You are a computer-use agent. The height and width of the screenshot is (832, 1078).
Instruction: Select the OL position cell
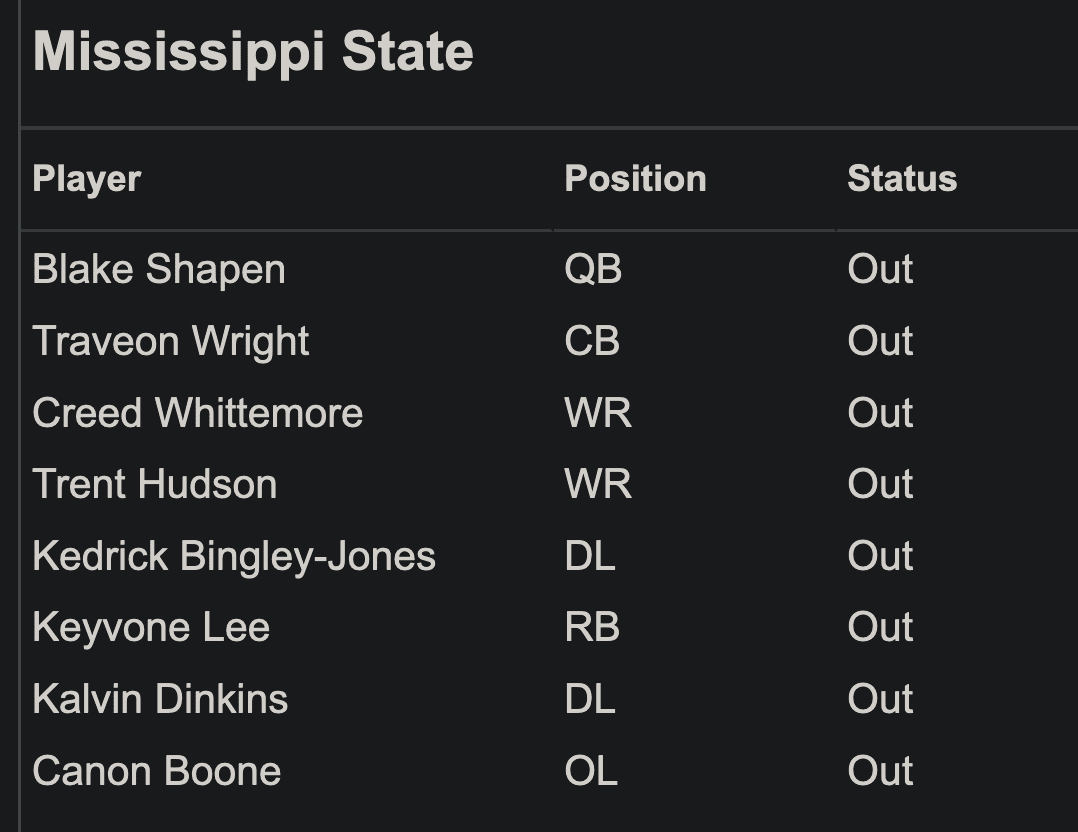click(x=591, y=771)
